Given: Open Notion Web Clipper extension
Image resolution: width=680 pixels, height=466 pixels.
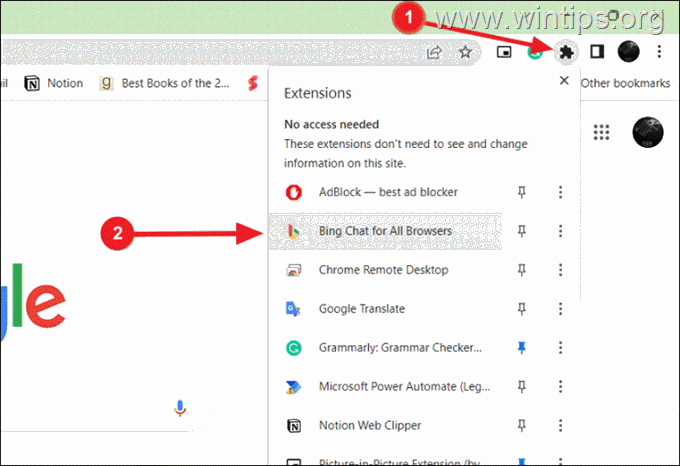Looking at the screenshot, I should click(386, 426).
